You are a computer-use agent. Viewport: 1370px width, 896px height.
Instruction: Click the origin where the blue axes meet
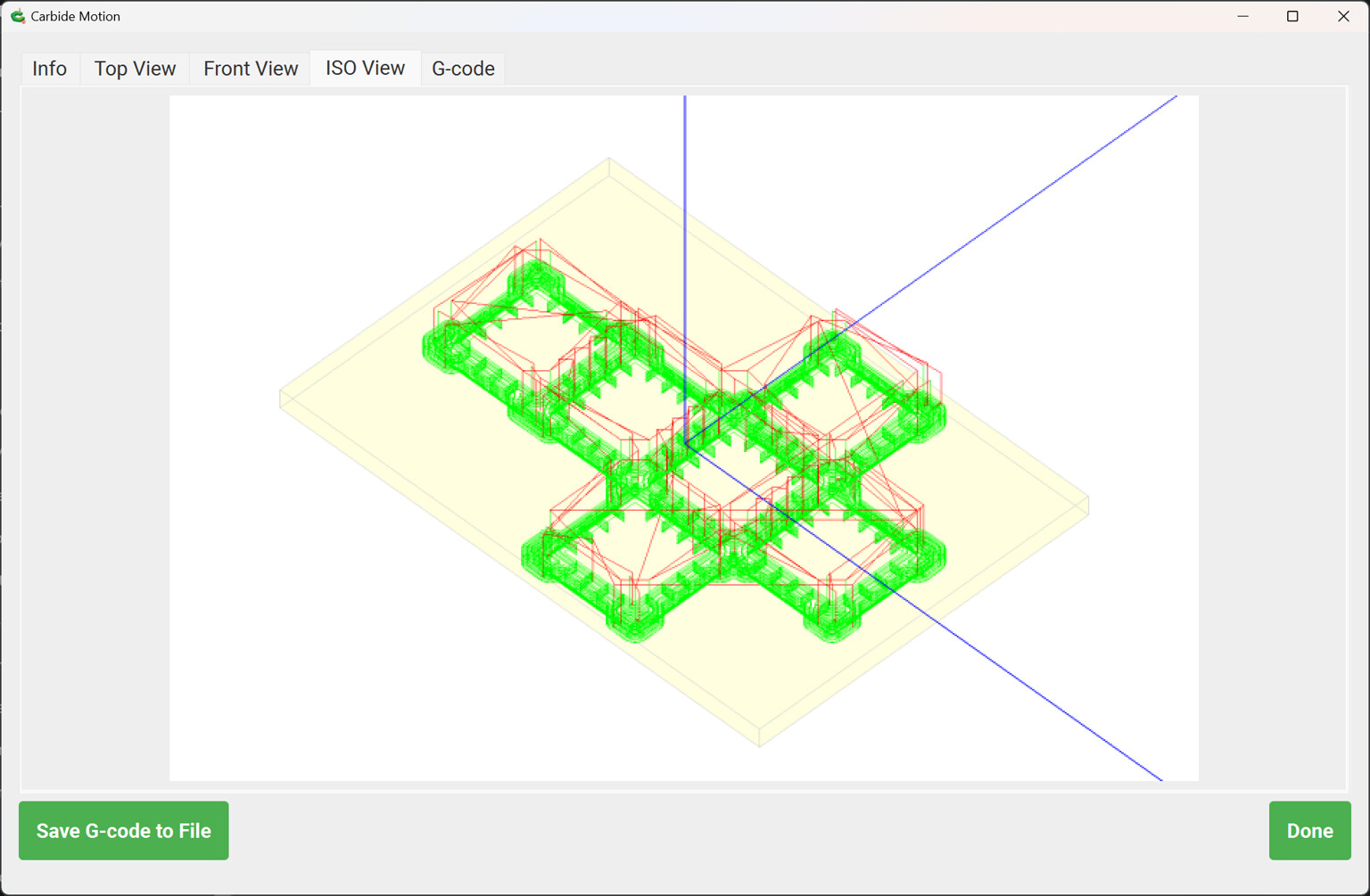[x=685, y=443]
